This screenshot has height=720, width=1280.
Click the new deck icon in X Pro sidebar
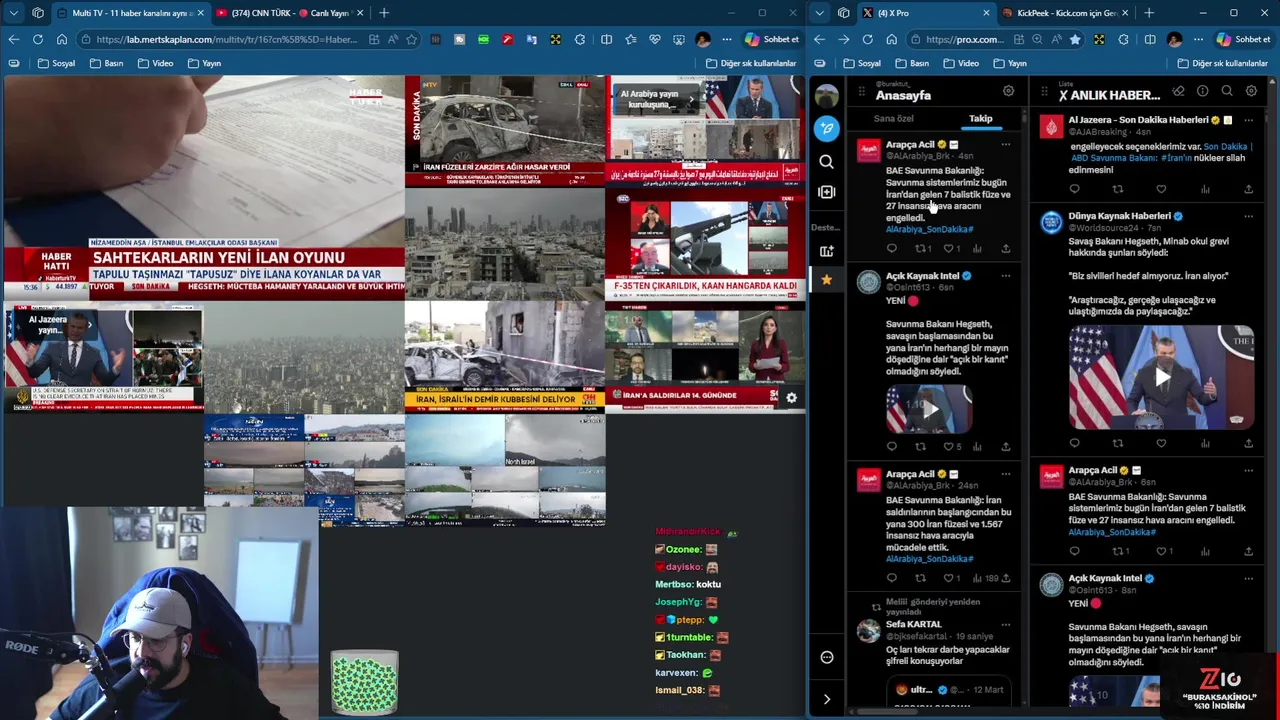pyautogui.click(x=826, y=251)
